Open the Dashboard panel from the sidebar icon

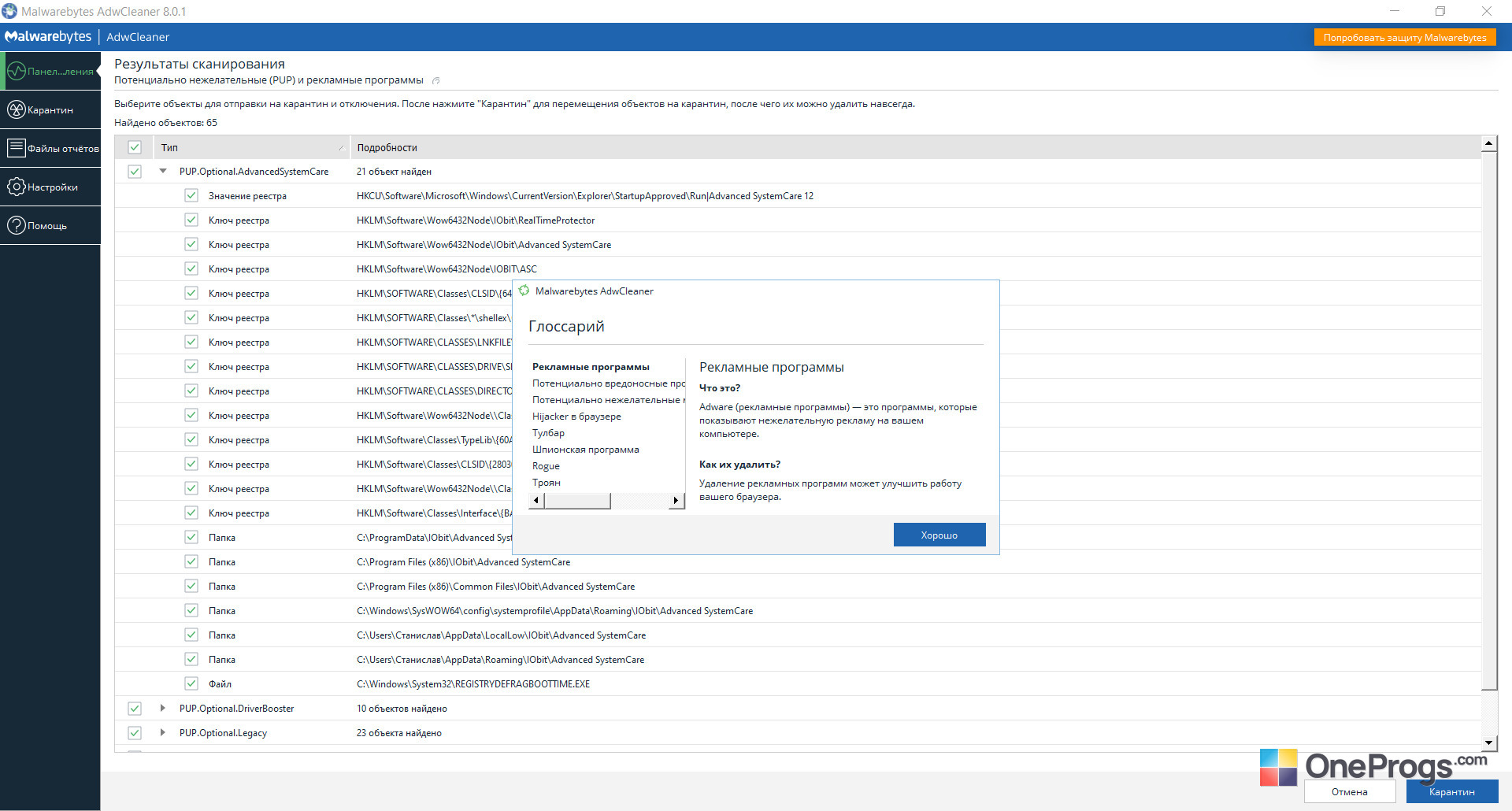(x=17, y=71)
